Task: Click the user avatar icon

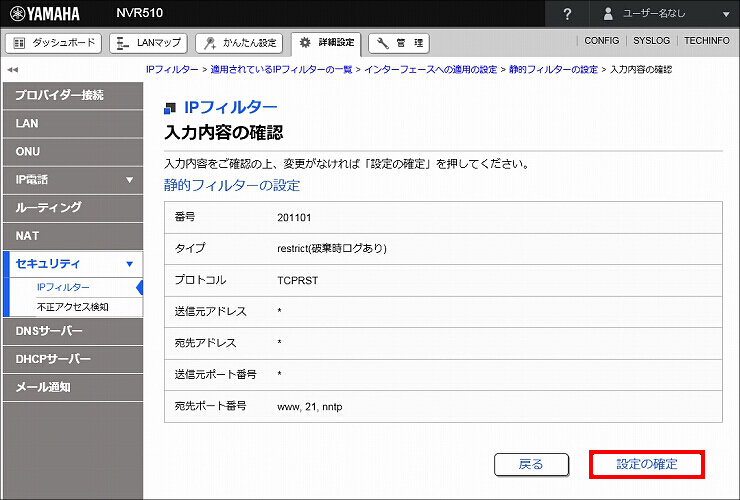Action: pos(608,14)
